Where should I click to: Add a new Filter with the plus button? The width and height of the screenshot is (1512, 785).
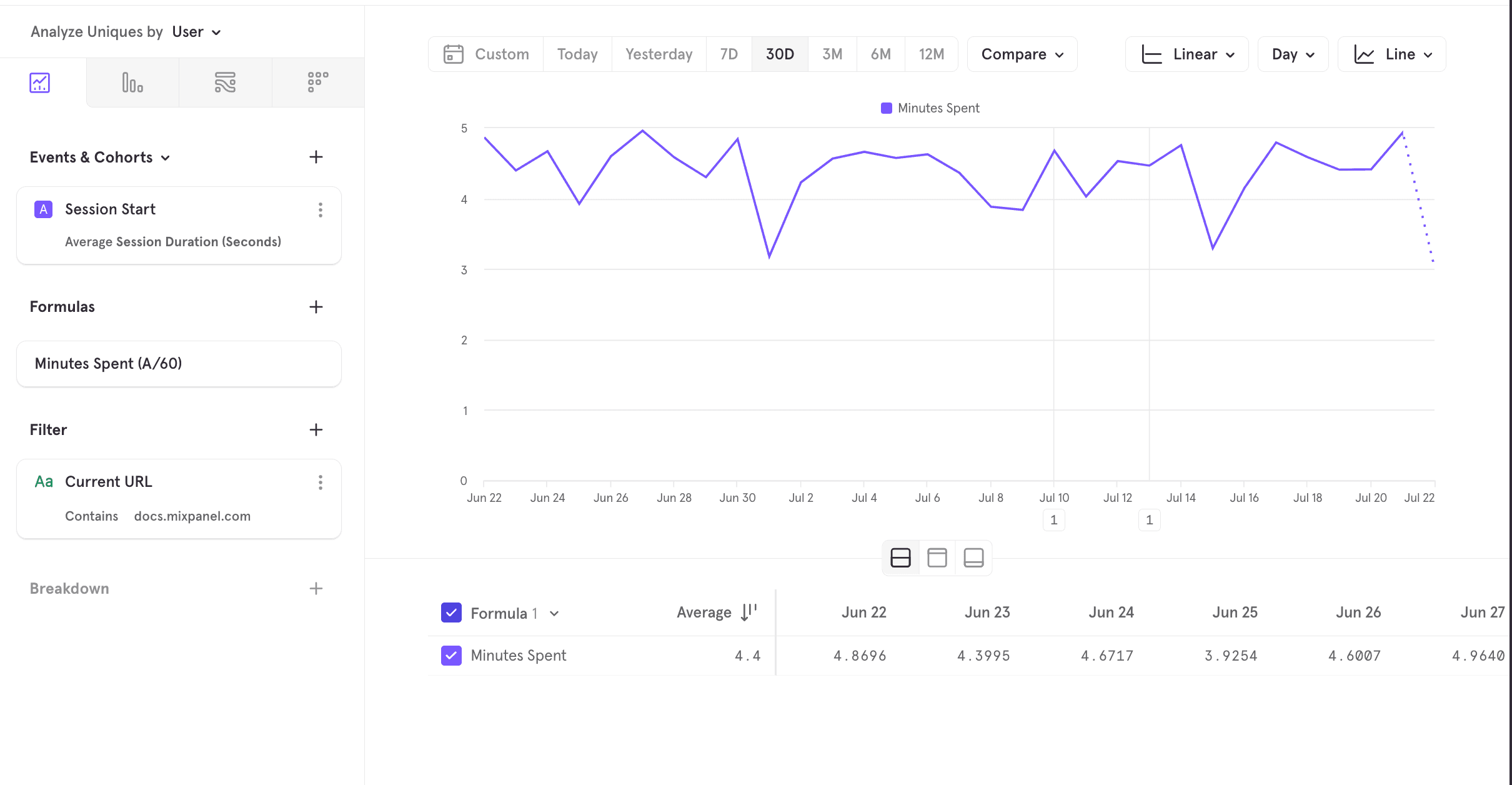(x=317, y=429)
